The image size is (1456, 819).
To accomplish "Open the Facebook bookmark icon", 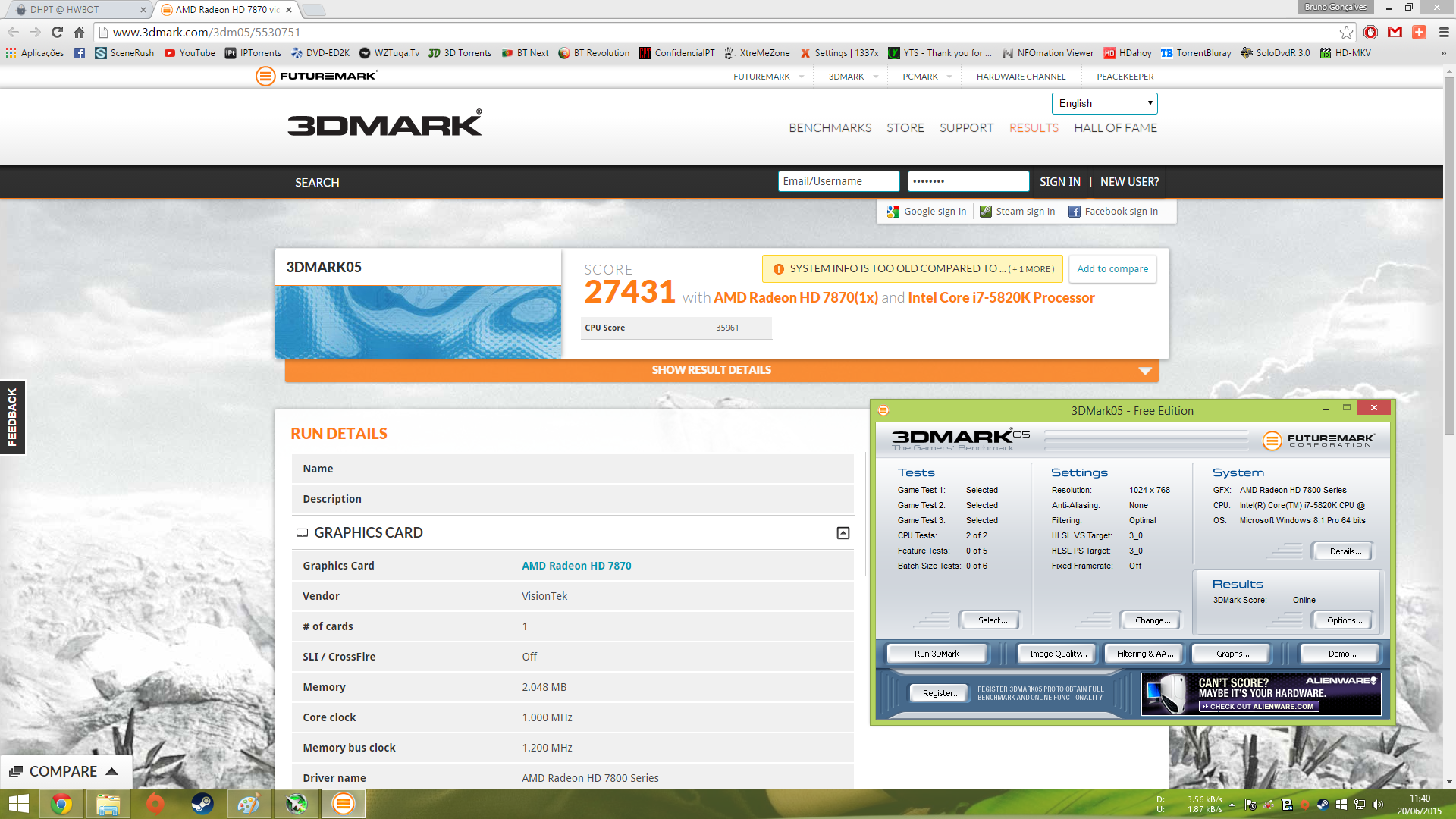I will pos(79,53).
